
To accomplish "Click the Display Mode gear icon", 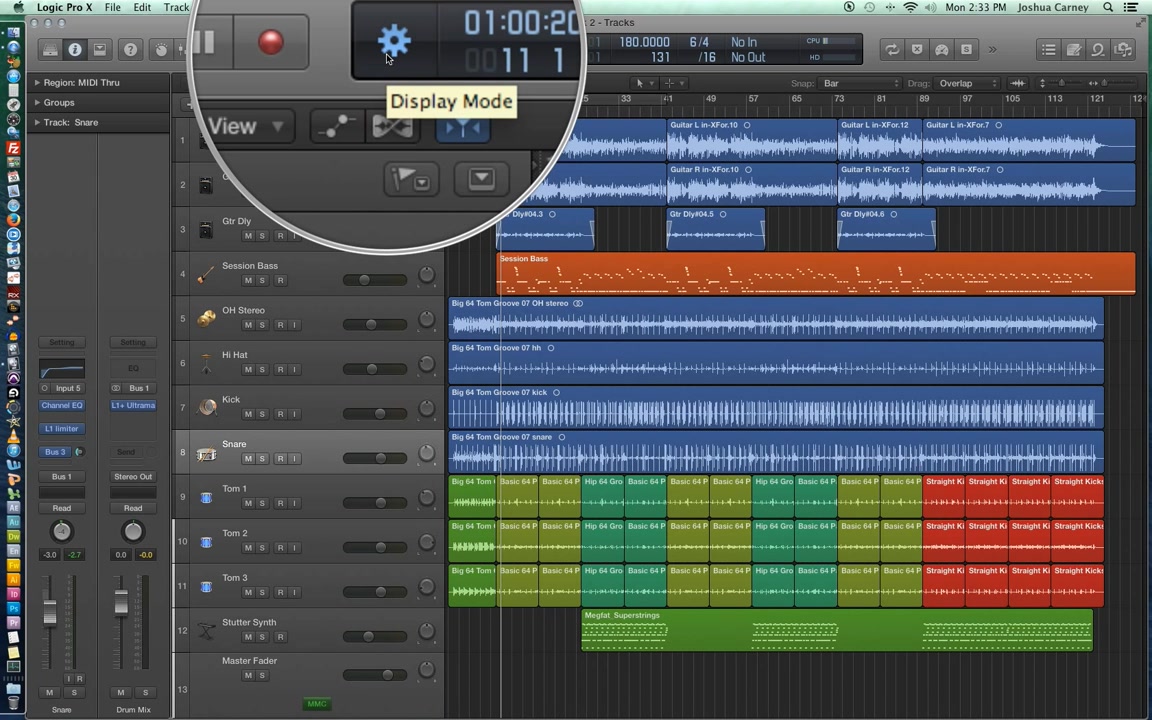I will pos(393,40).
